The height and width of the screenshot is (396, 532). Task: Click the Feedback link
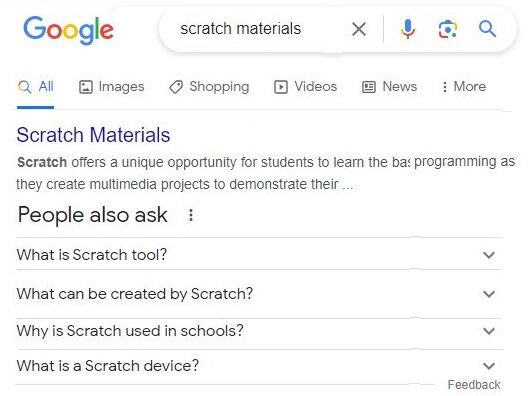point(474,385)
